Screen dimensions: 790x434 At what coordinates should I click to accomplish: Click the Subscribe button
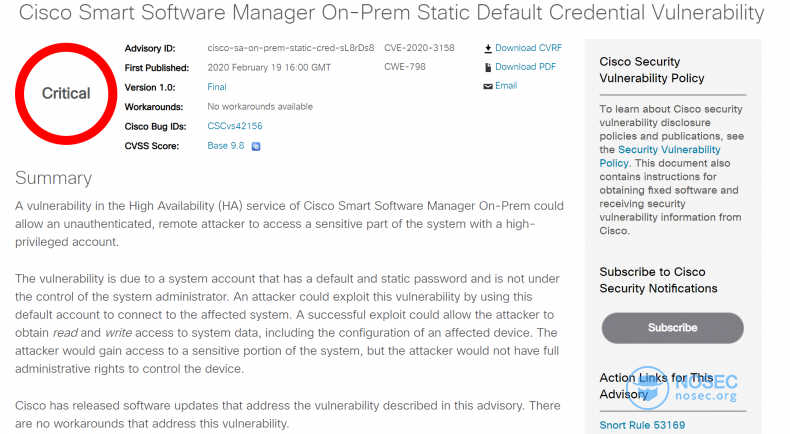[x=673, y=328]
